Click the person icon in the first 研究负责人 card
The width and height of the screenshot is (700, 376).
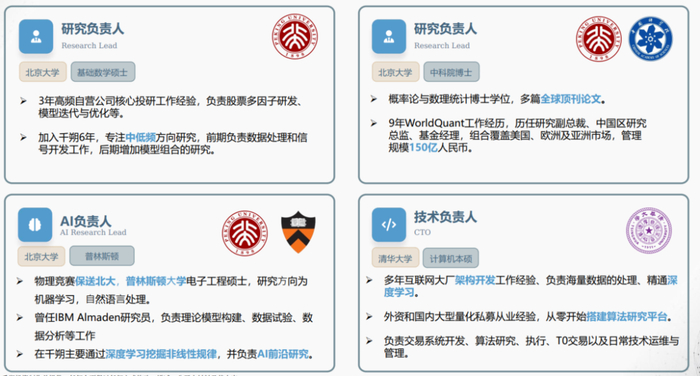pyautogui.click(x=36, y=37)
